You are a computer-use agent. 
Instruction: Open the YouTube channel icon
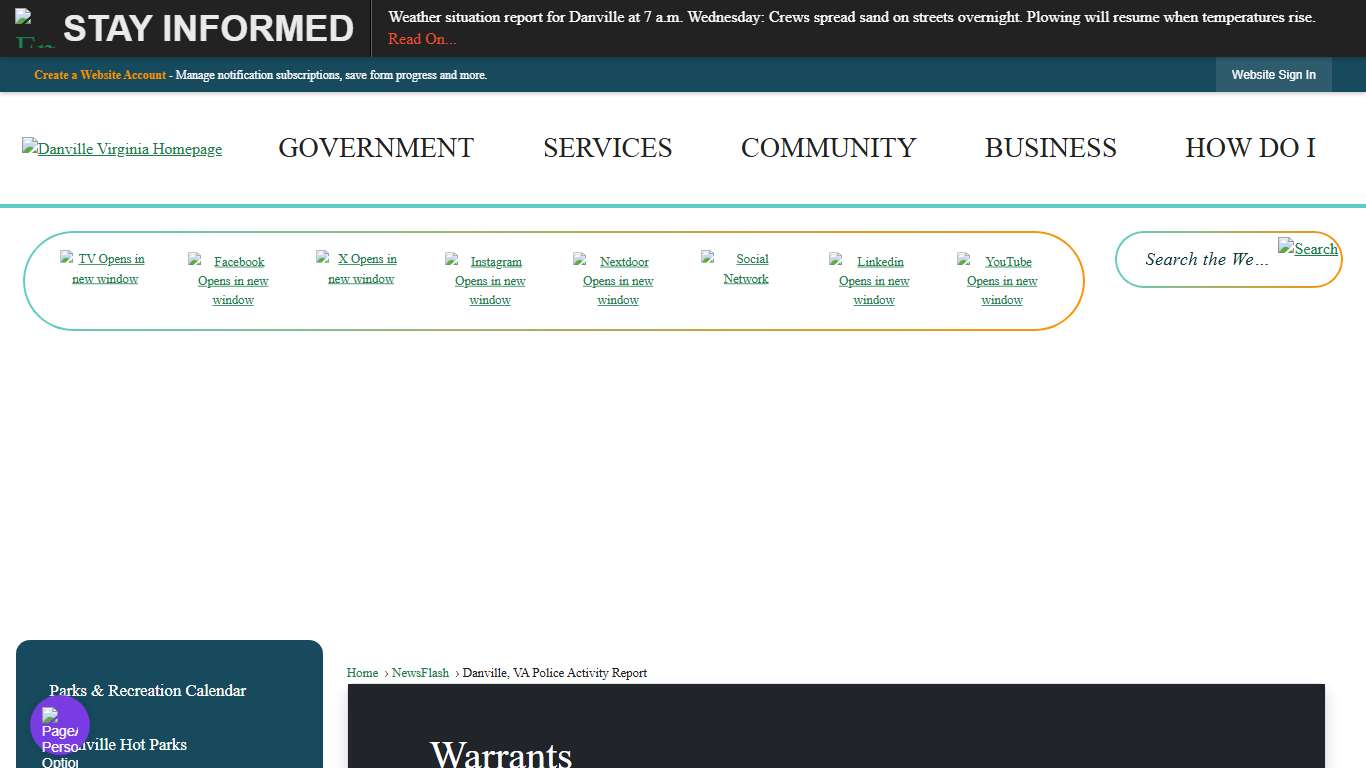coord(1001,280)
